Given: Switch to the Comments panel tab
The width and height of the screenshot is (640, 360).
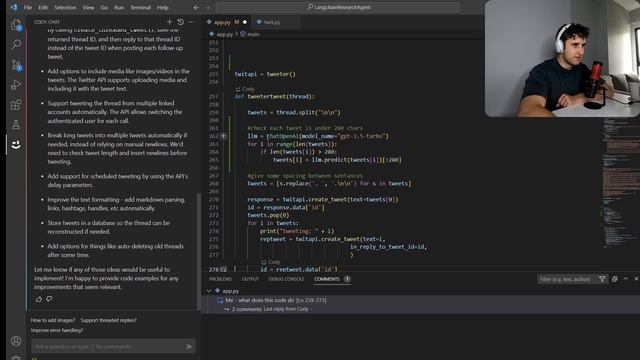Looking at the screenshot, I should click(327, 279).
